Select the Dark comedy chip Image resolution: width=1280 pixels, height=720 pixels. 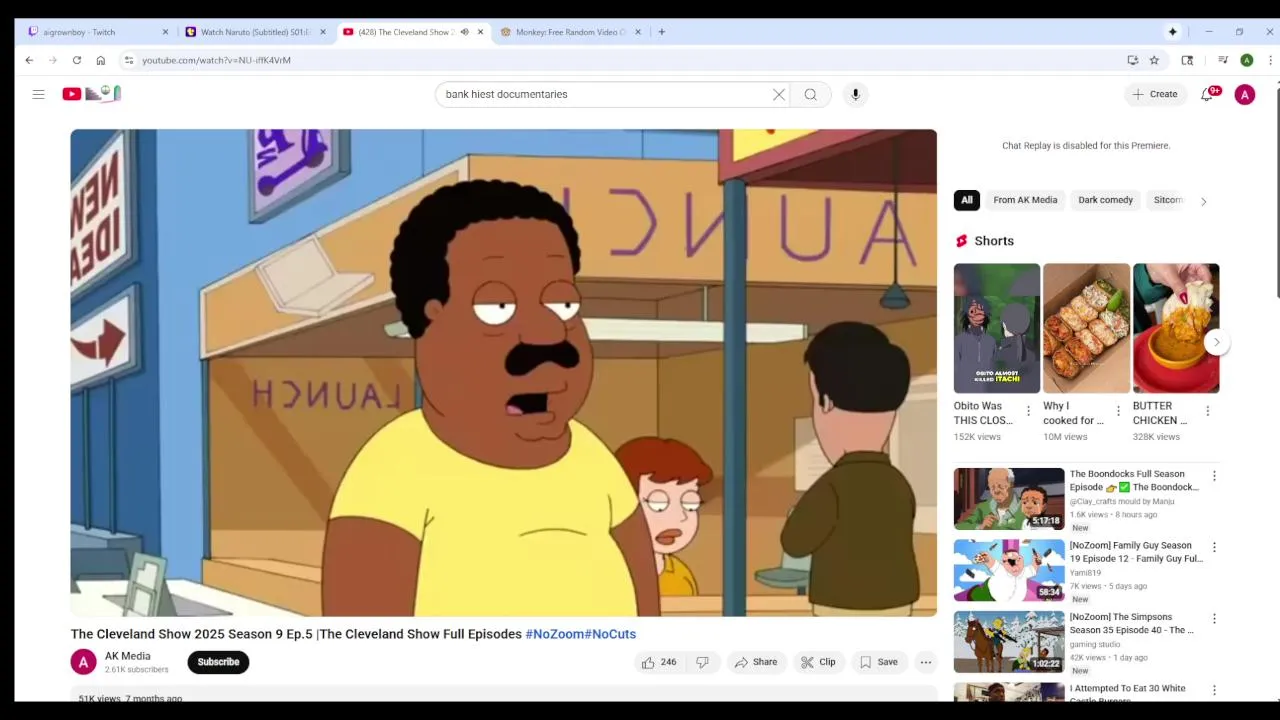click(1106, 200)
